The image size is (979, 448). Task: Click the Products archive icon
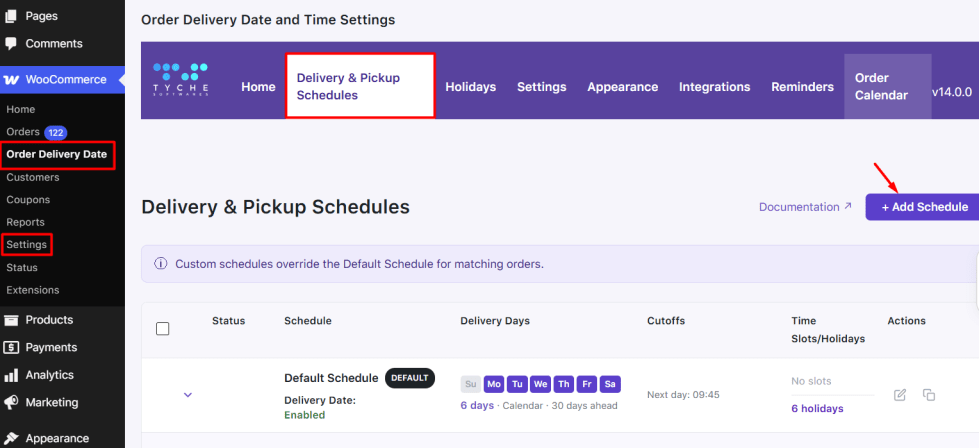[x=11, y=320]
